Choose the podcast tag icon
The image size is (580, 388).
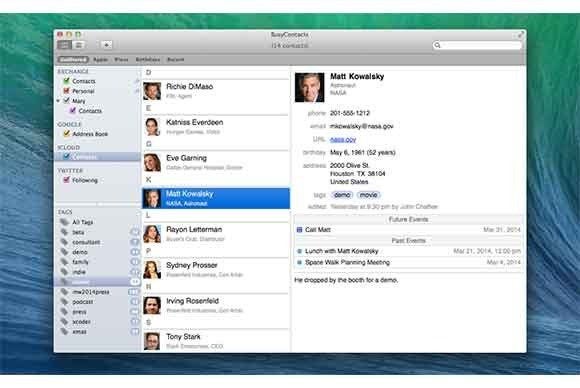pos(65,302)
